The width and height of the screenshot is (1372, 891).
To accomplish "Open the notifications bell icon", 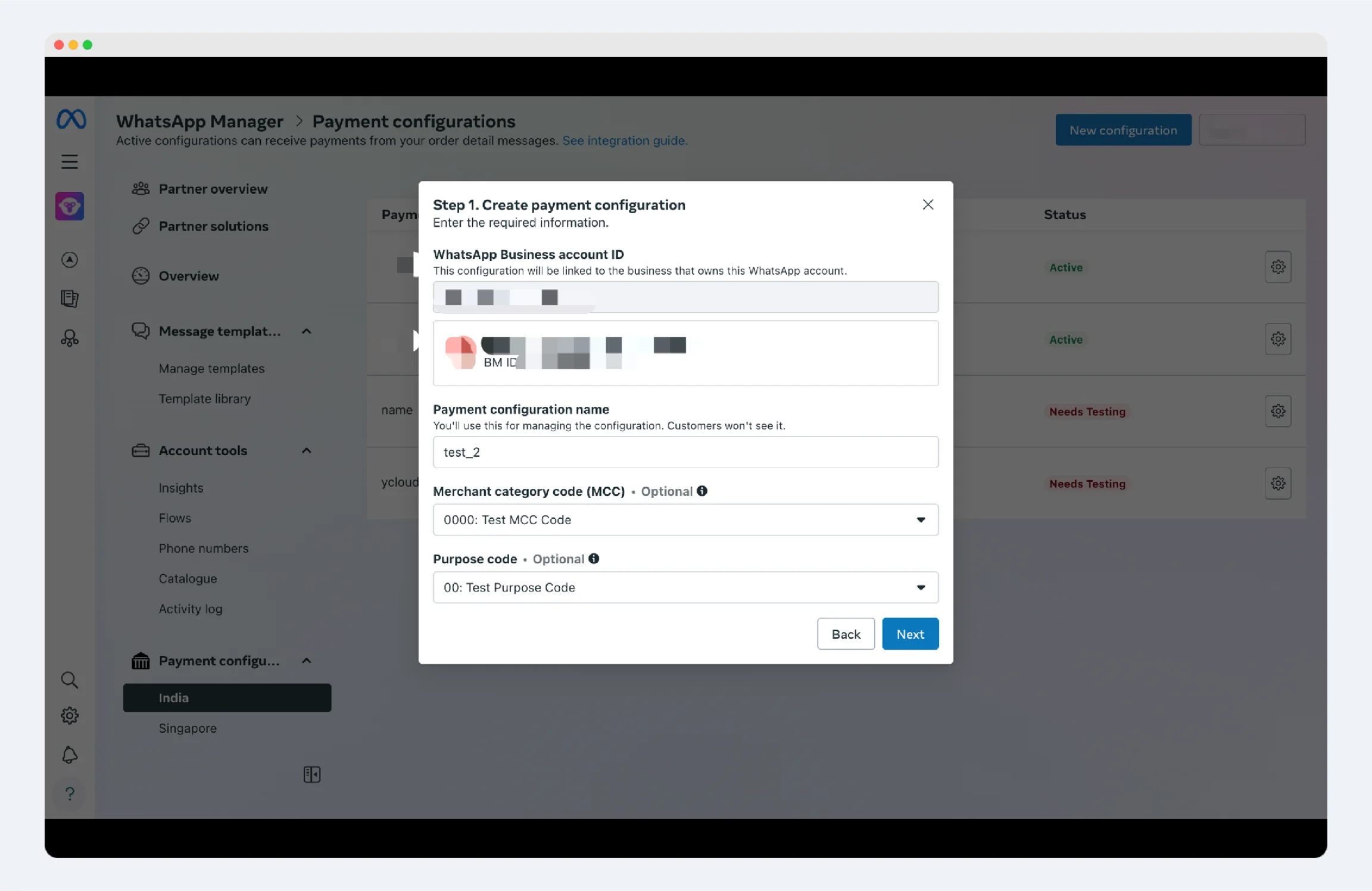I will (70, 755).
